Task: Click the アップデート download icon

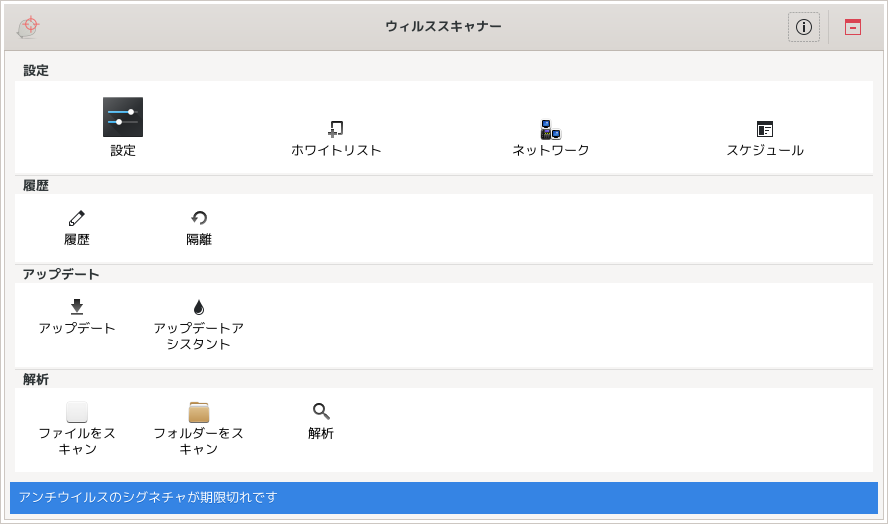Action: pyautogui.click(x=76, y=307)
